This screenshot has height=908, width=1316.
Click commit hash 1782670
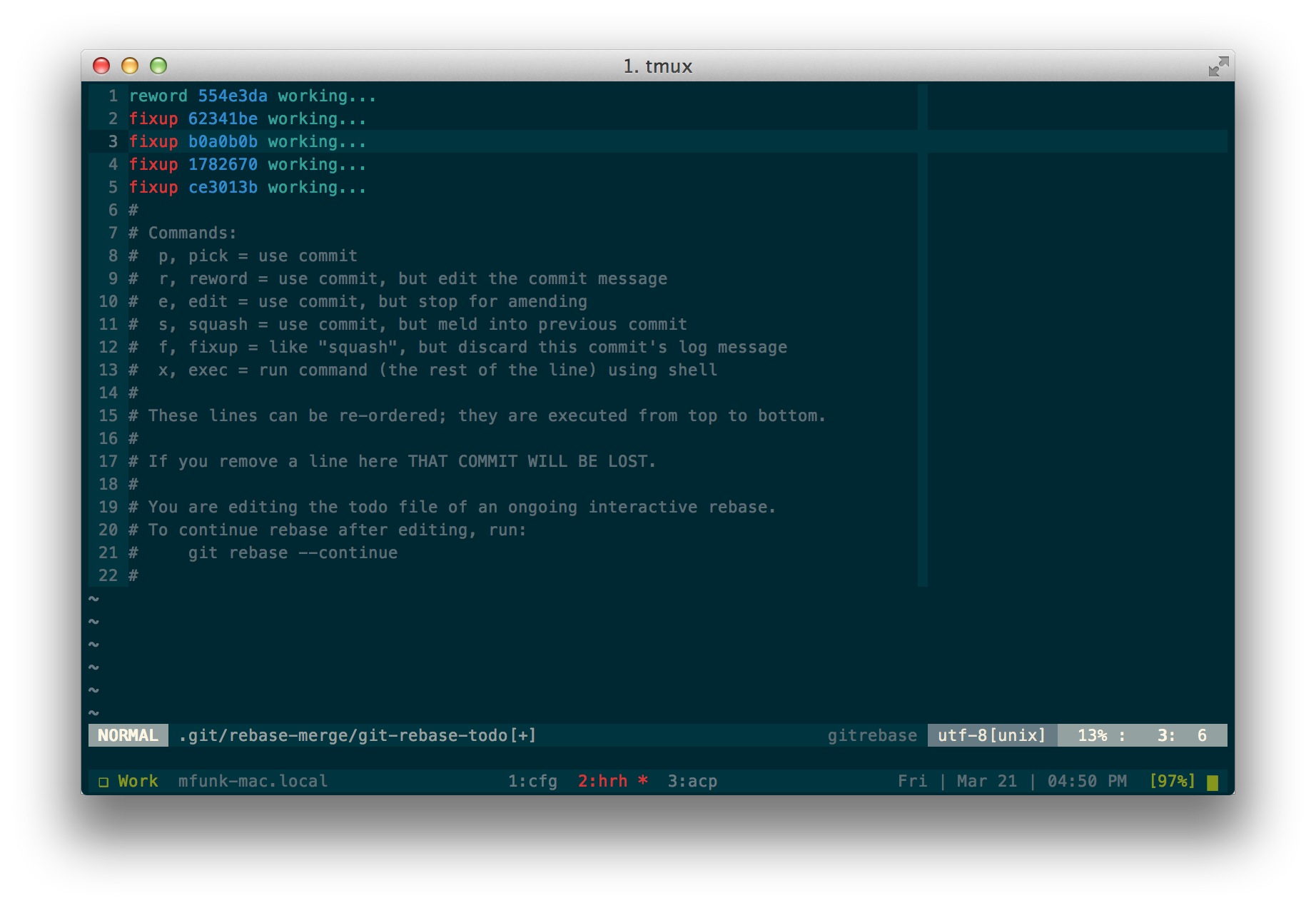pyautogui.click(x=223, y=164)
